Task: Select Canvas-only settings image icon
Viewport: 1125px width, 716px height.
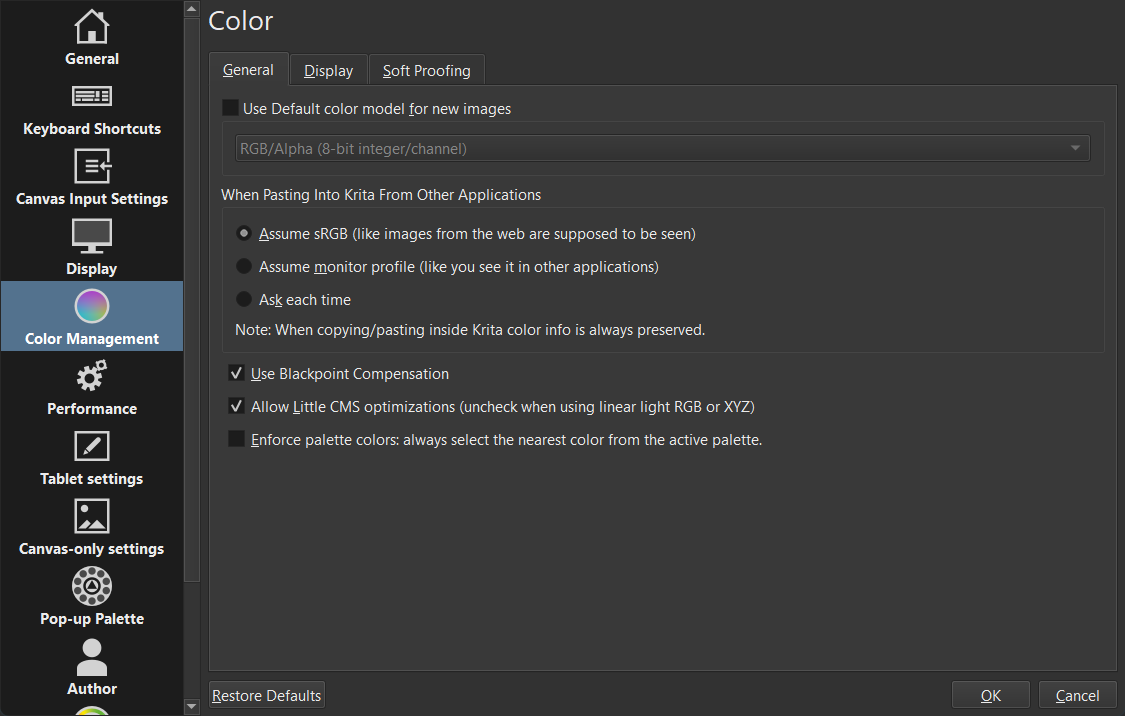Action: pyautogui.click(x=92, y=517)
